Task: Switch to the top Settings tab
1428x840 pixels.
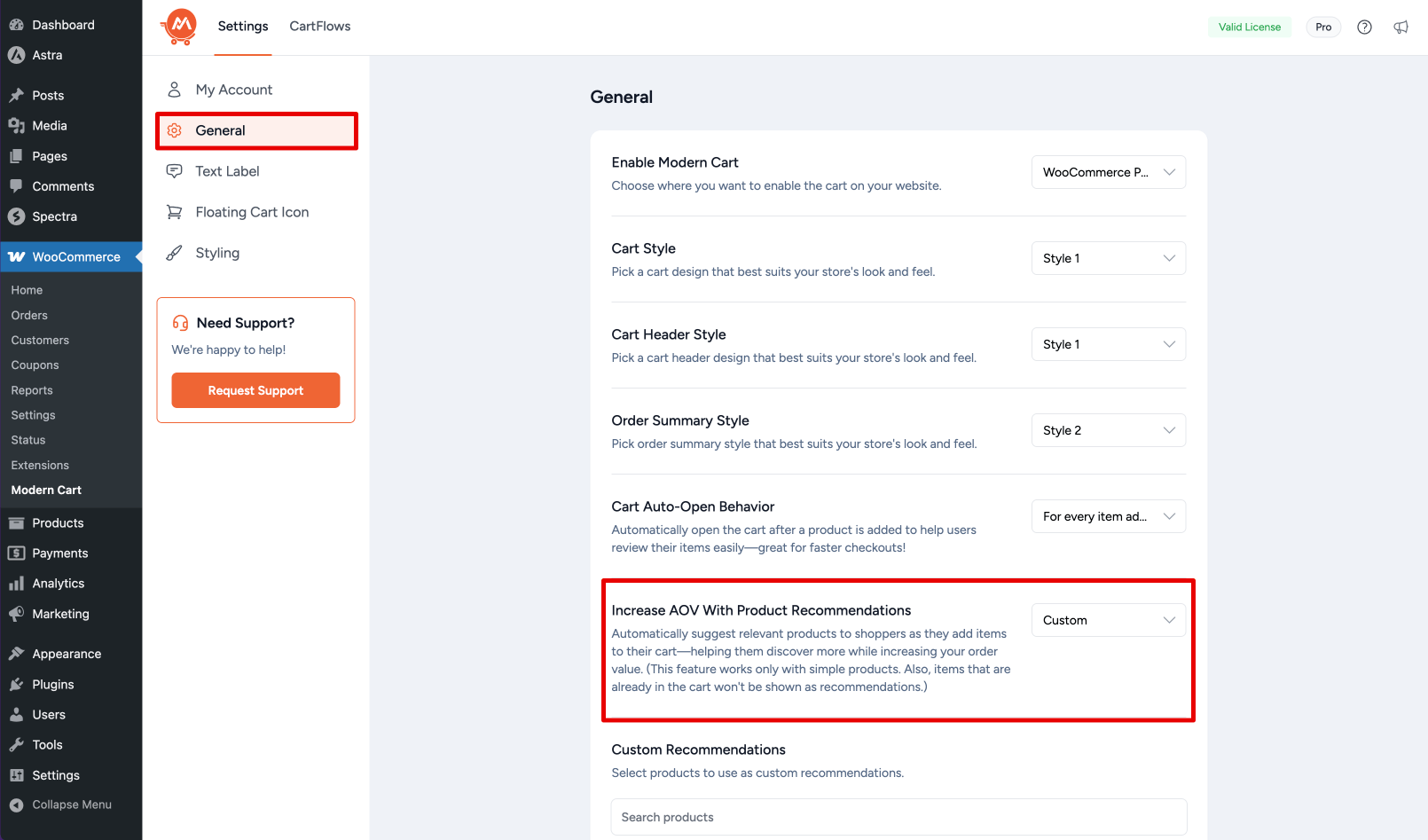Action: tap(243, 27)
